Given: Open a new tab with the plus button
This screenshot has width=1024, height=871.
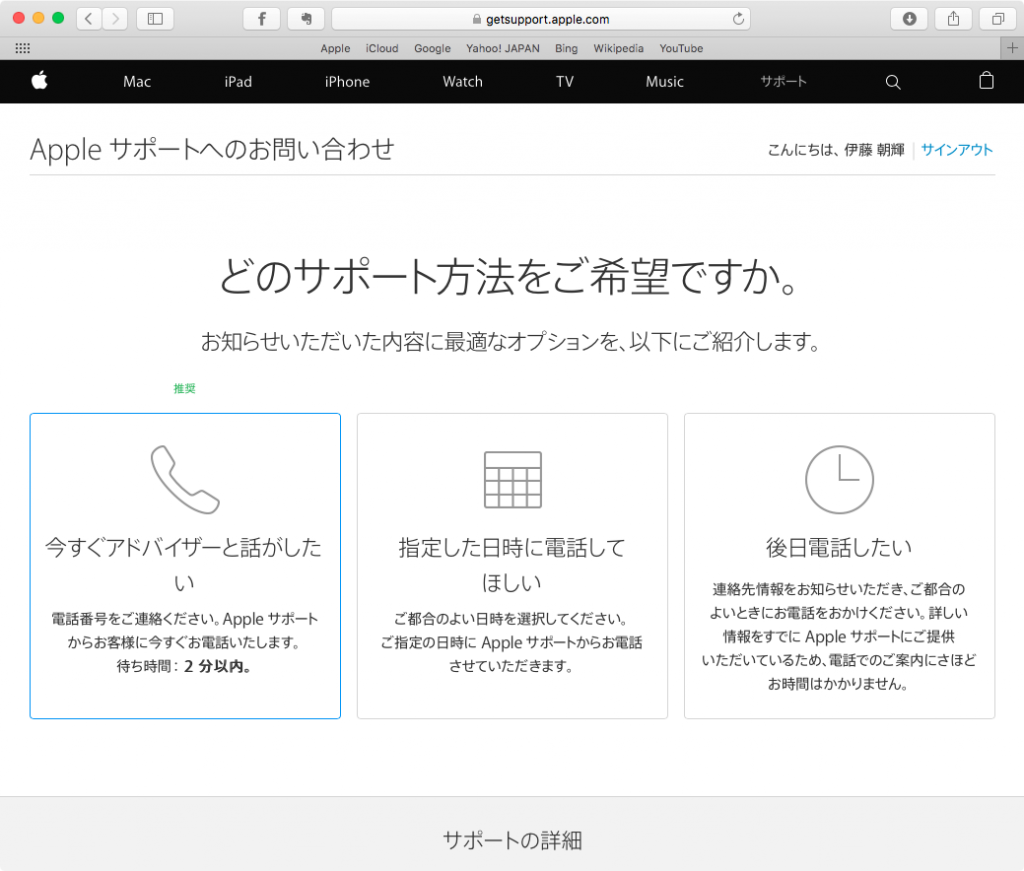Looking at the screenshot, I should coord(1012,48).
